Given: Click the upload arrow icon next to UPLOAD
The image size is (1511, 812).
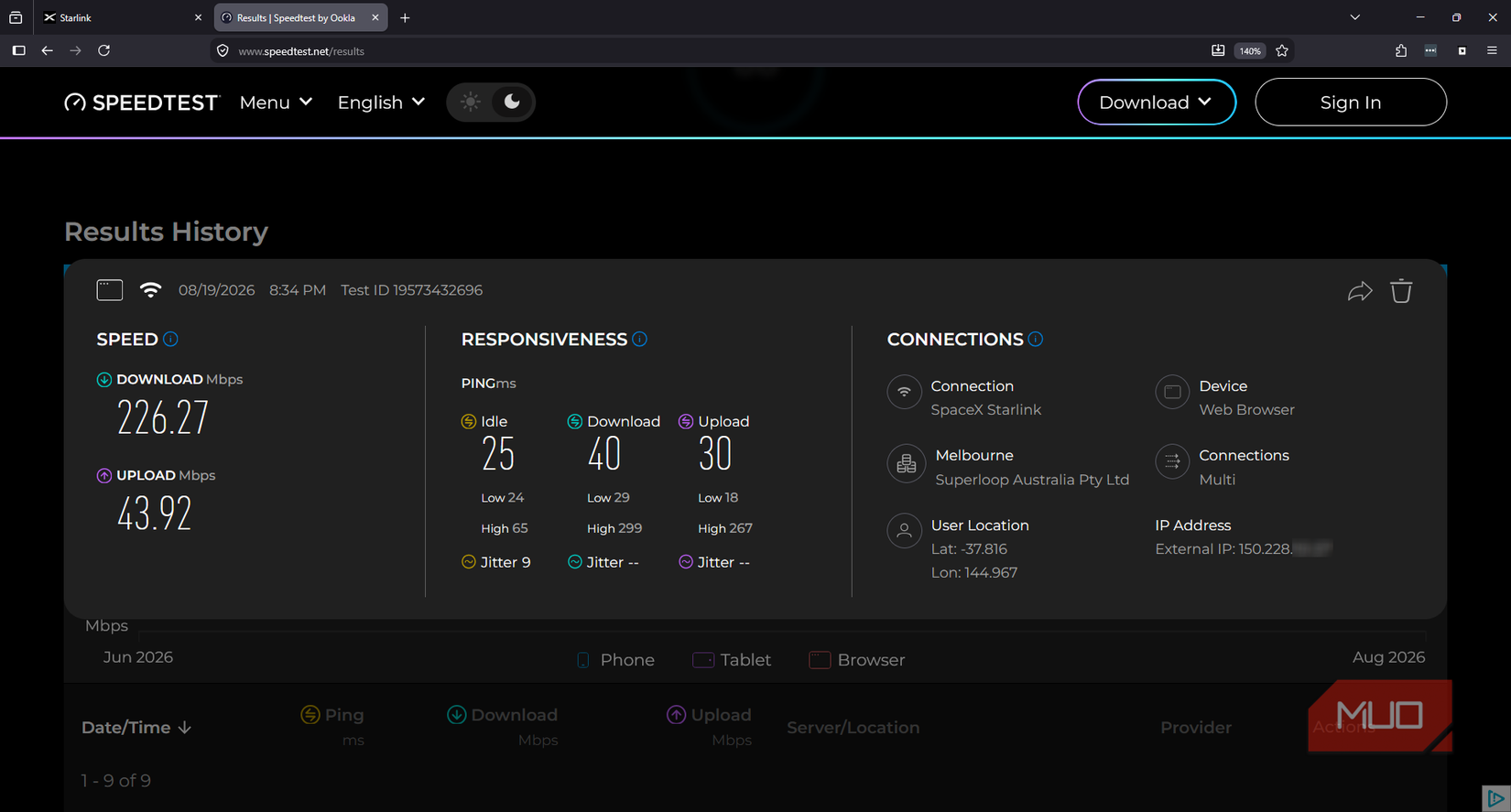Looking at the screenshot, I should coord(104,476).
